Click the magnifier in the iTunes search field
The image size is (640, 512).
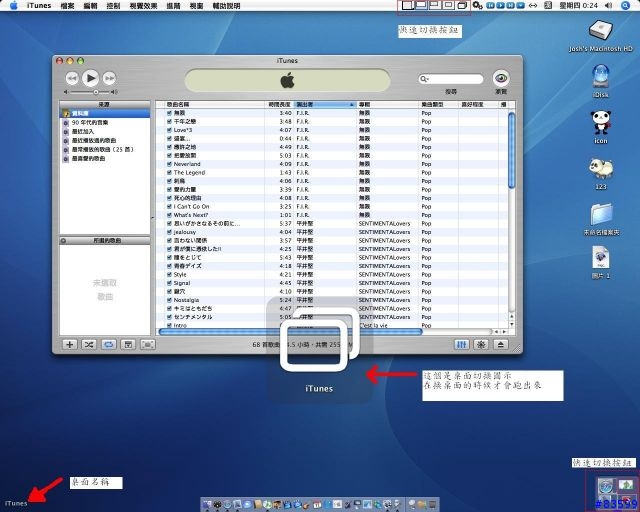pos(424,79)
